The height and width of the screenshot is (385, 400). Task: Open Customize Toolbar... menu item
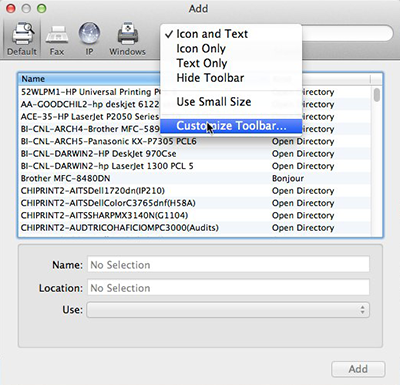pos(231,126)
